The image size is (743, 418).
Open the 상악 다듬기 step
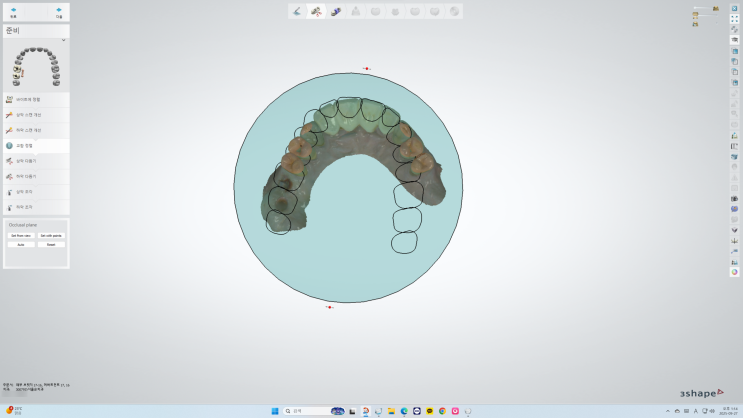pos(36,161)
